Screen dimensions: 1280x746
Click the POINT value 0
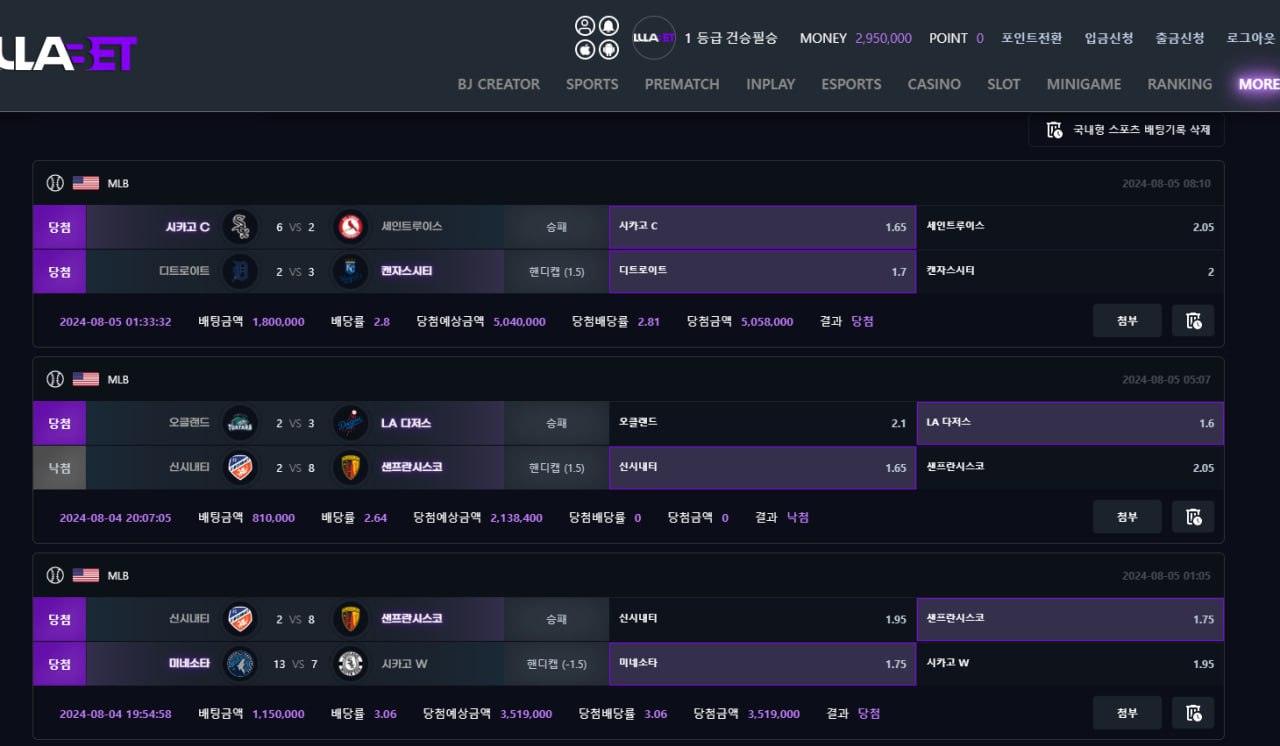point(980,38)
